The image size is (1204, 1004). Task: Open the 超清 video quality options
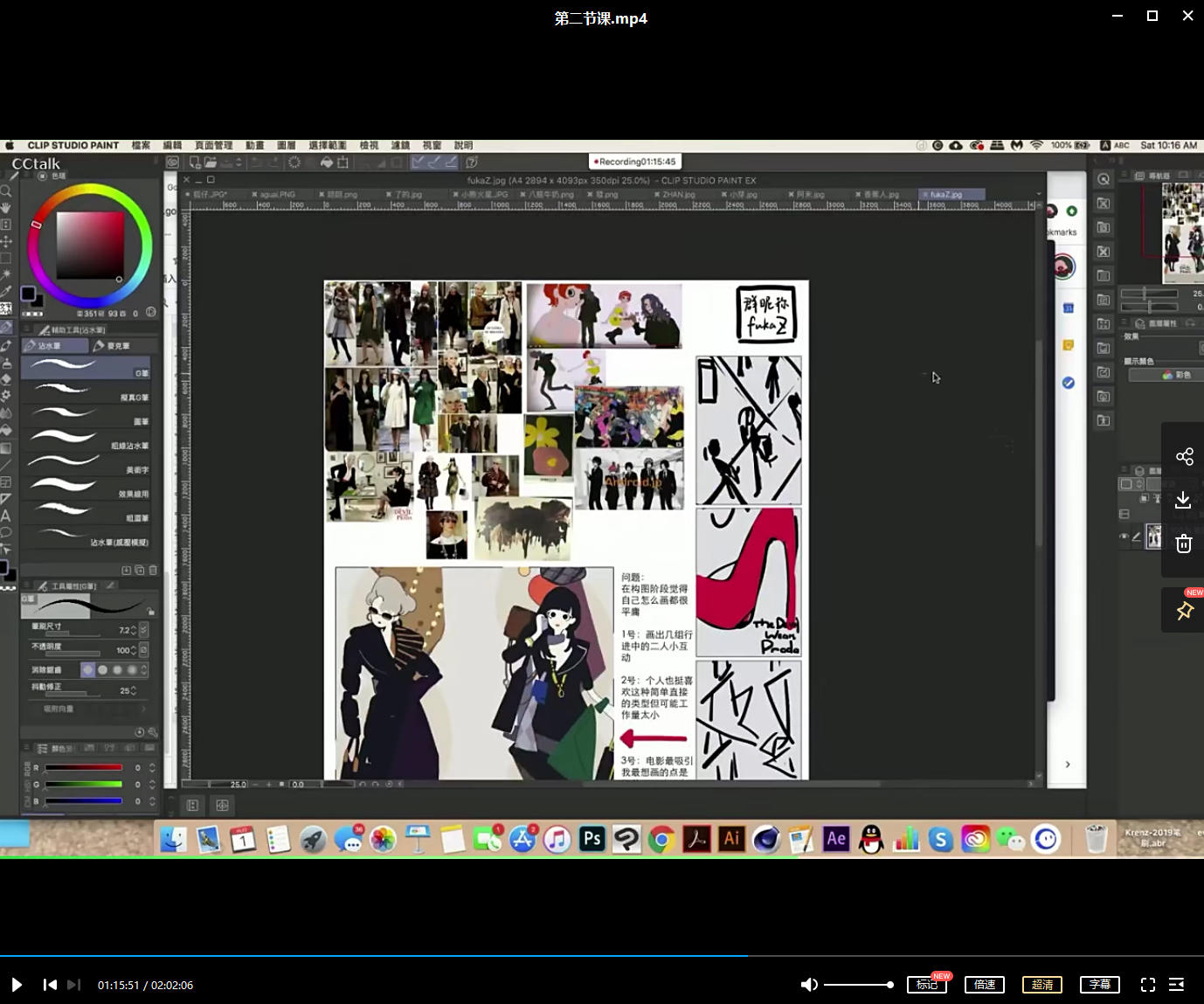tap(1041, 985)
